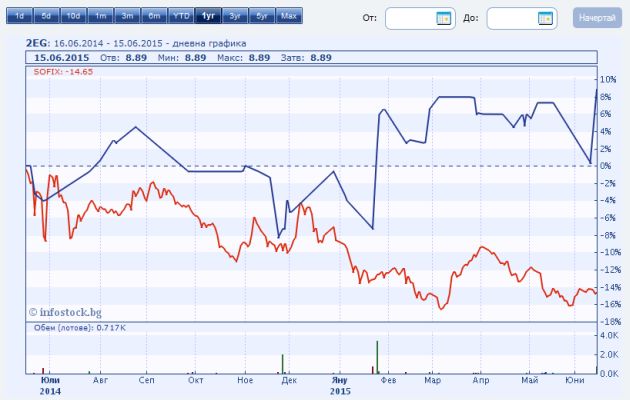
Task: Click the 'Начертай' draw button
Action: click(x=594, y=18)
